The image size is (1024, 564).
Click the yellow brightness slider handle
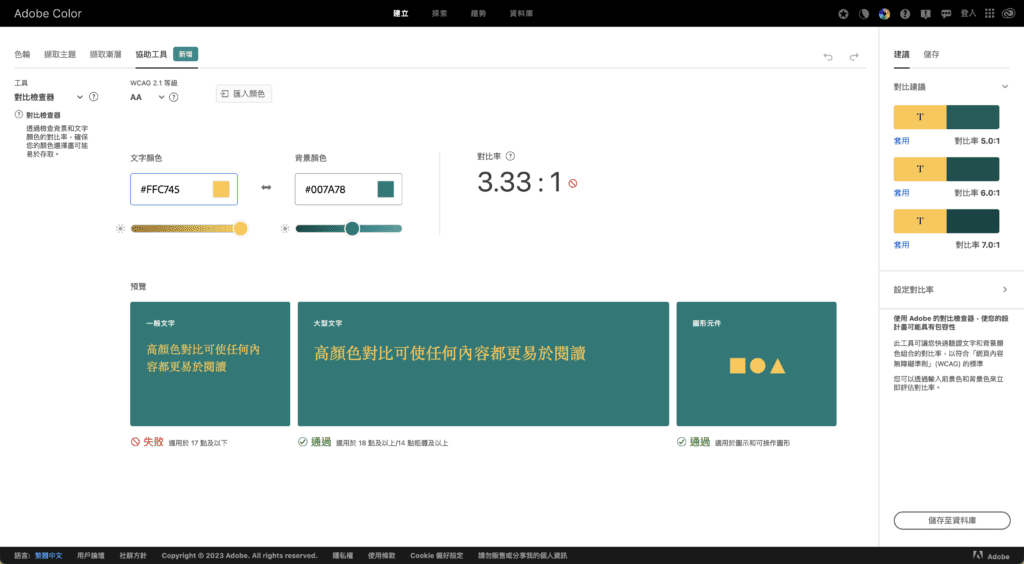(240, 228)
